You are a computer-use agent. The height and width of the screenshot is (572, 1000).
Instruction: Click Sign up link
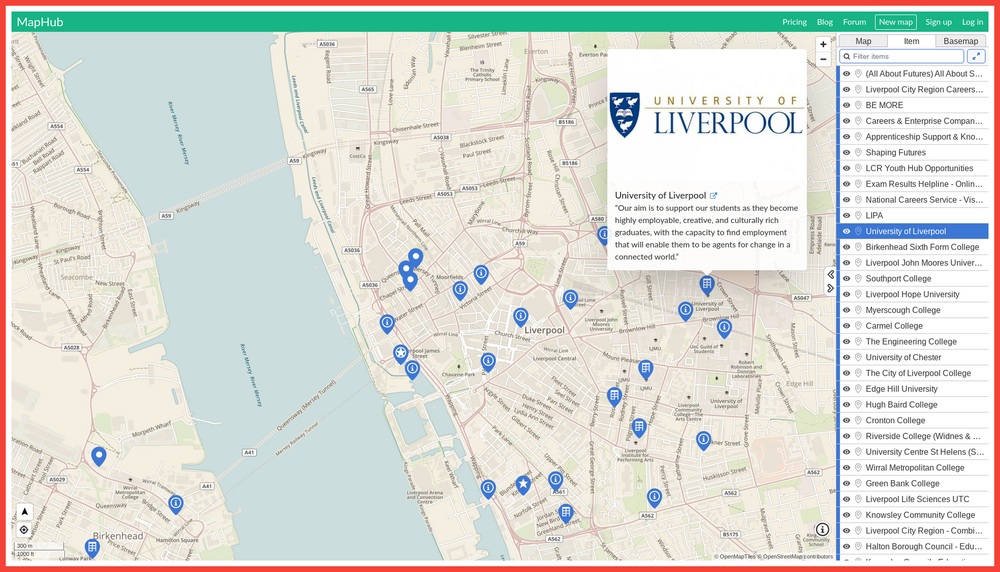point(938,22)
